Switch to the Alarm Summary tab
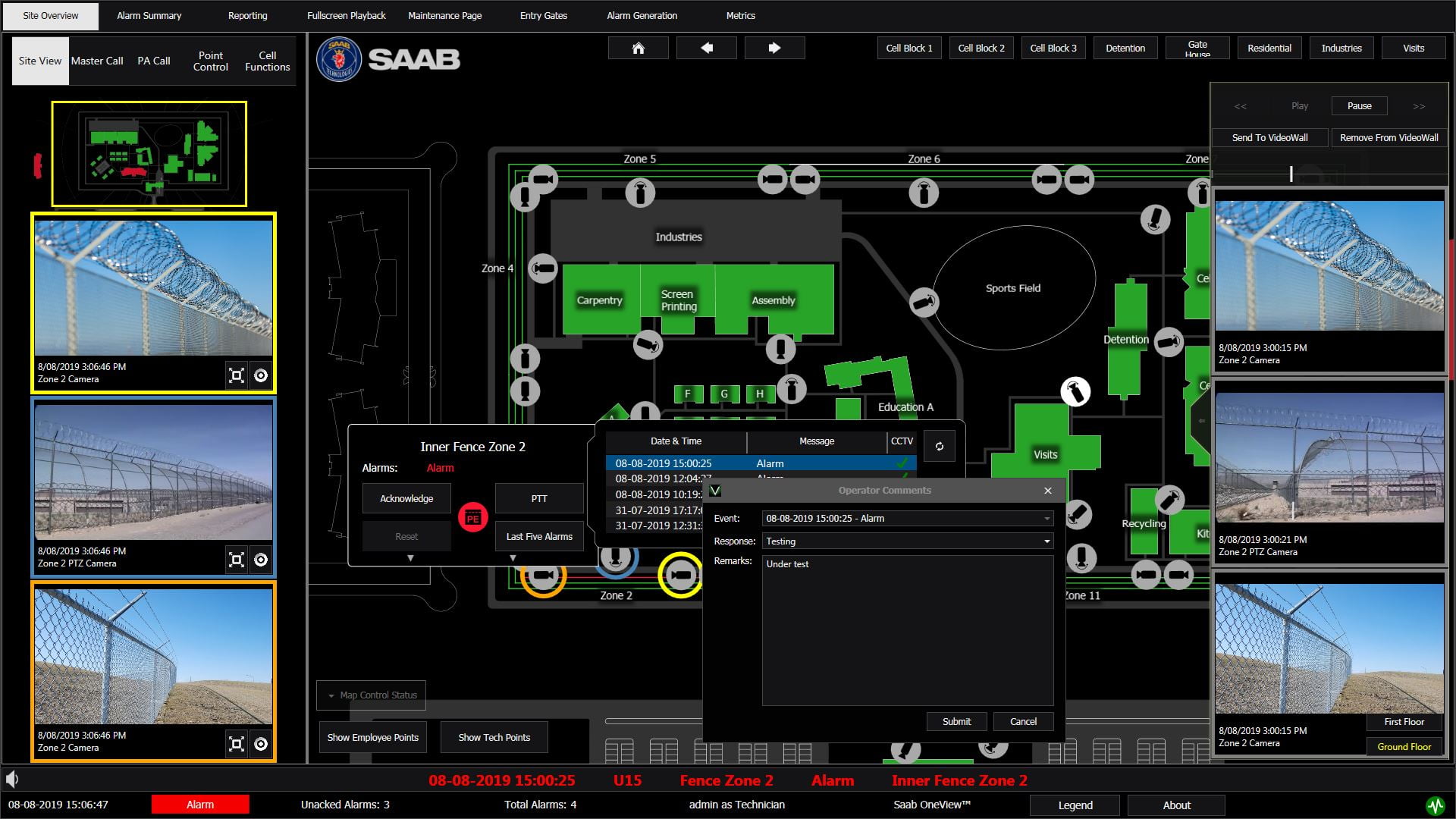 pyautogui.click(x=149, y=15)
